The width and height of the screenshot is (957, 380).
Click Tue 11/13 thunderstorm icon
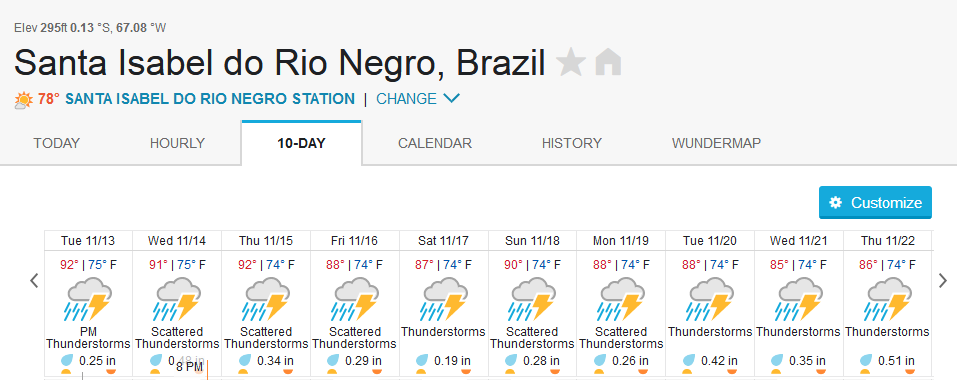(x=88, y=299)
